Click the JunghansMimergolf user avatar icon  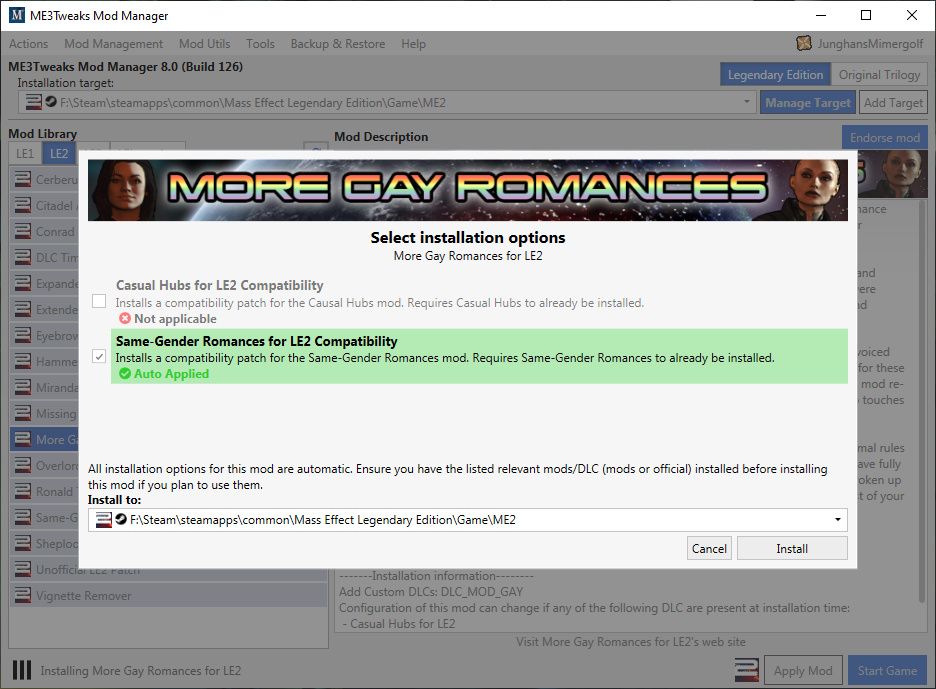804,43
